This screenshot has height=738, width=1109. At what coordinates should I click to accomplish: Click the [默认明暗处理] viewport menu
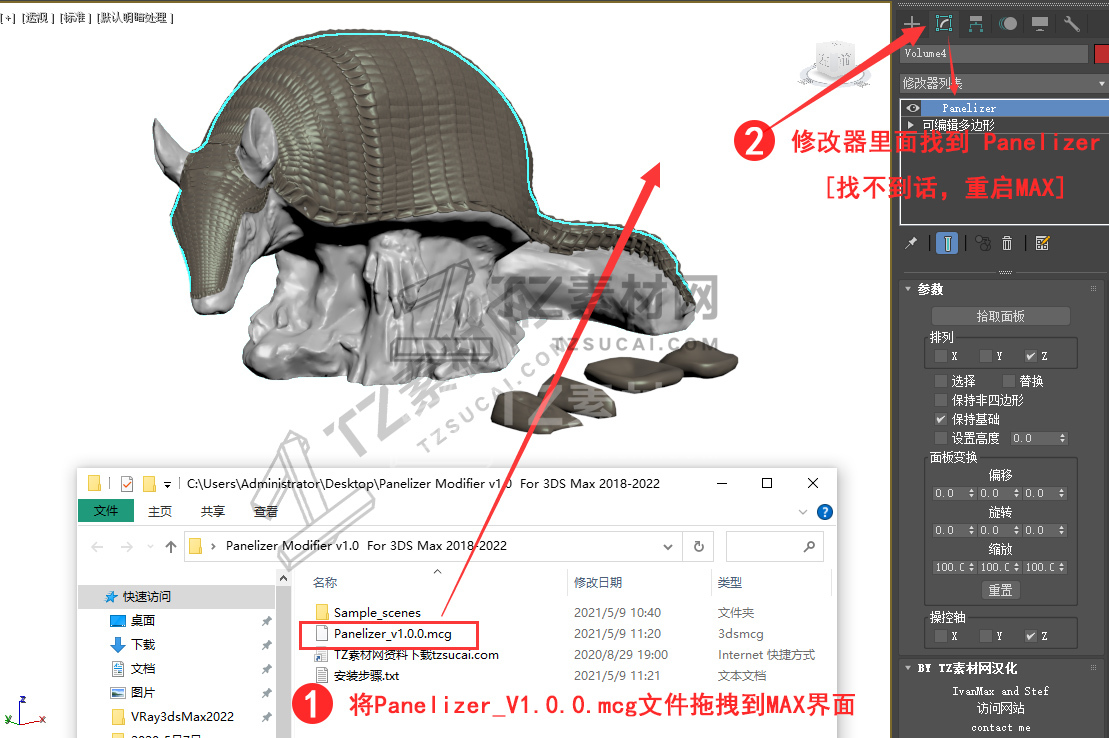click(135, 18)
